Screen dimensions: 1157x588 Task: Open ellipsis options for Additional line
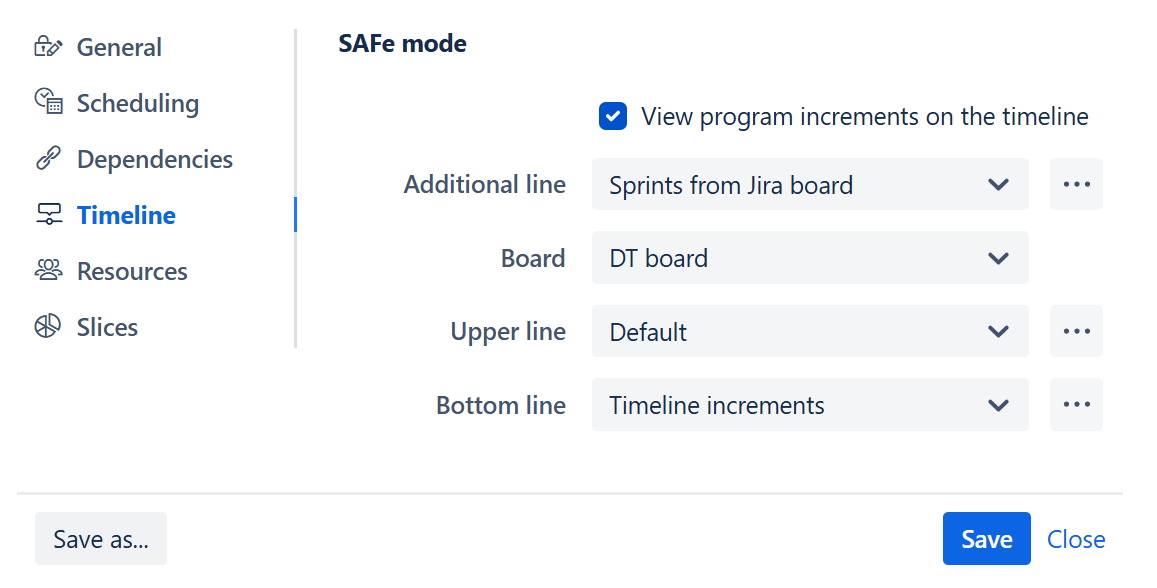[x=1076, y=184]
